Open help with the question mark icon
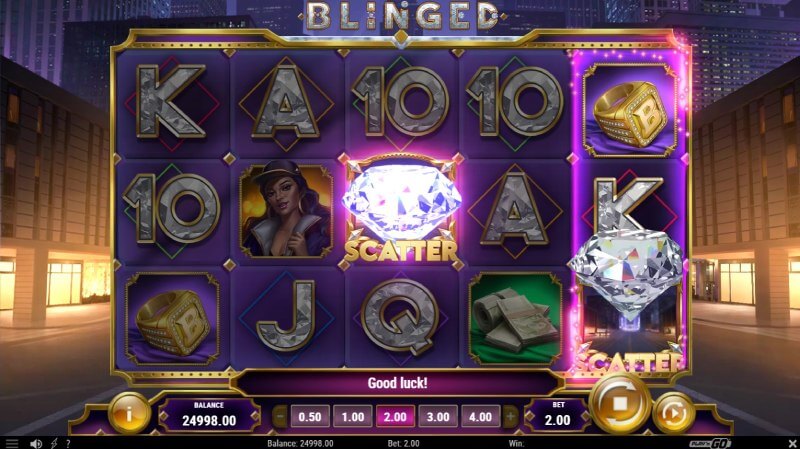Image resolution: width=800 pixels, height=449 pixels. [x=68, y=443]
